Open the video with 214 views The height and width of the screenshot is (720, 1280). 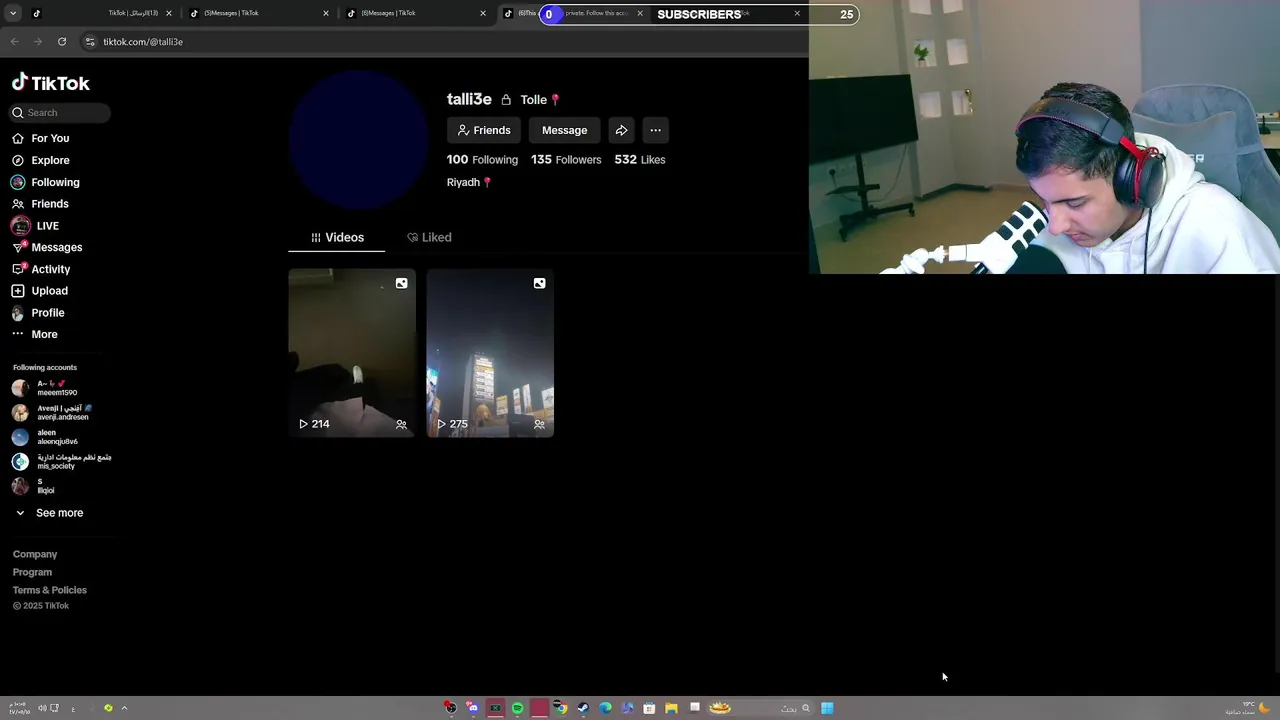pyautogui.click(x=352, y=353)
